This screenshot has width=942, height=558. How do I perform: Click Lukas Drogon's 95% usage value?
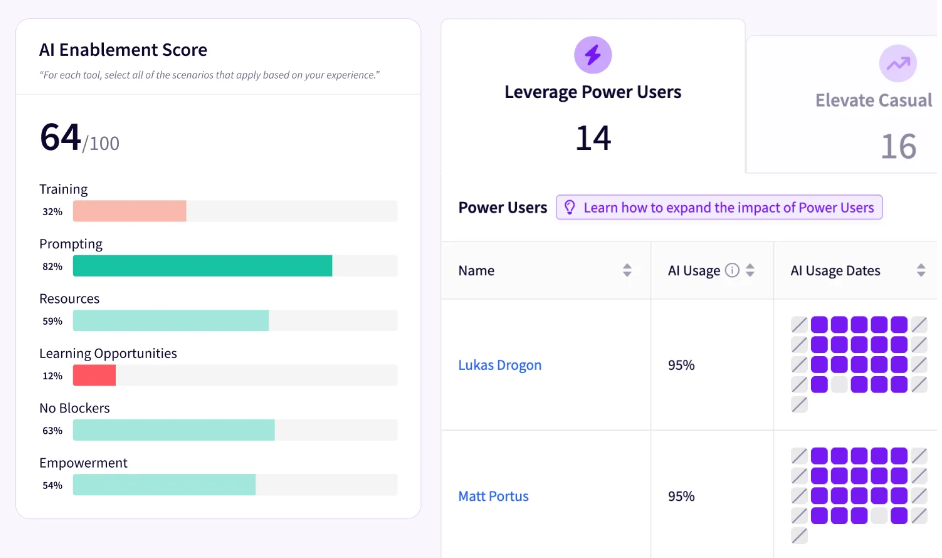click(x=681, y=365)
